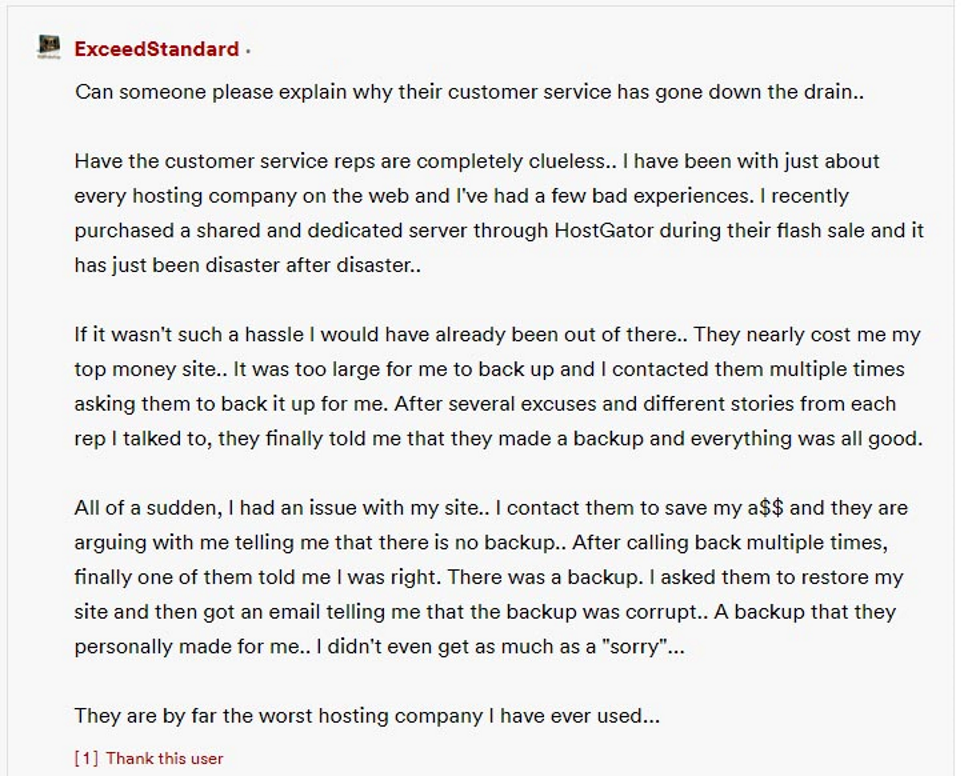Click the phrase 'top money site..'
972x776 pixels.
click(x=151, y=369)
